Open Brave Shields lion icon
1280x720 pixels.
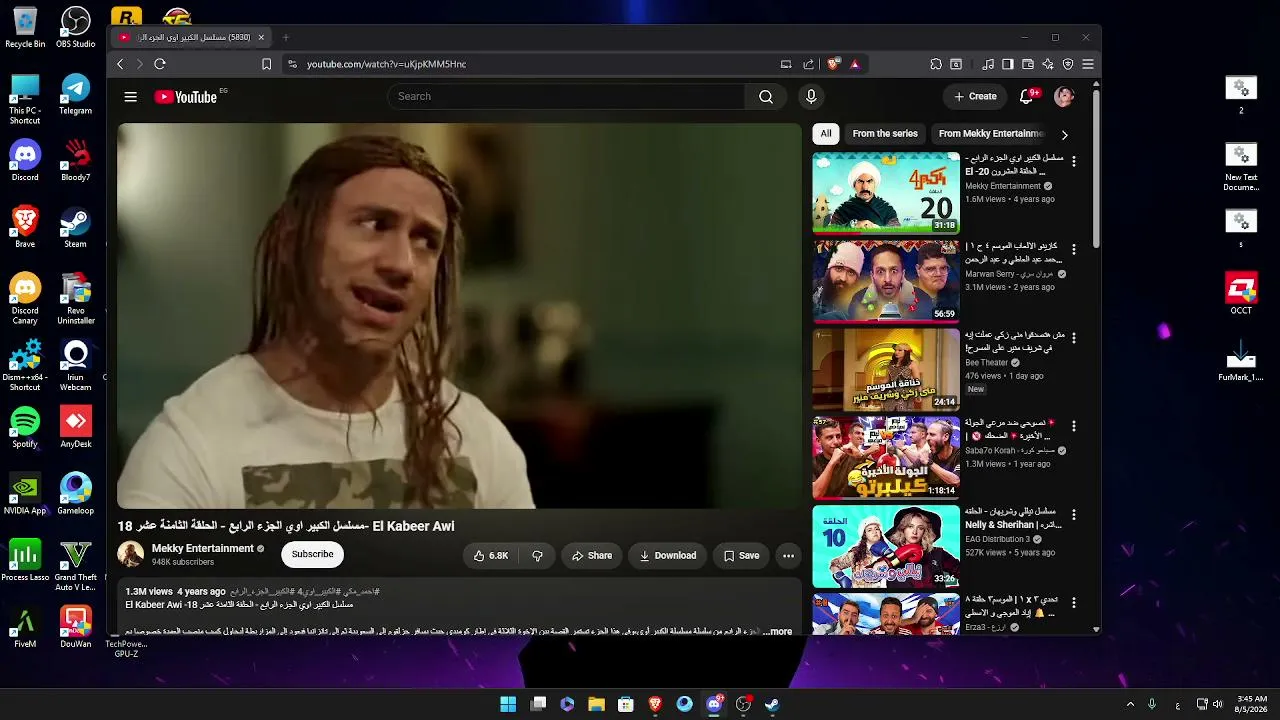tap(833, 64)
